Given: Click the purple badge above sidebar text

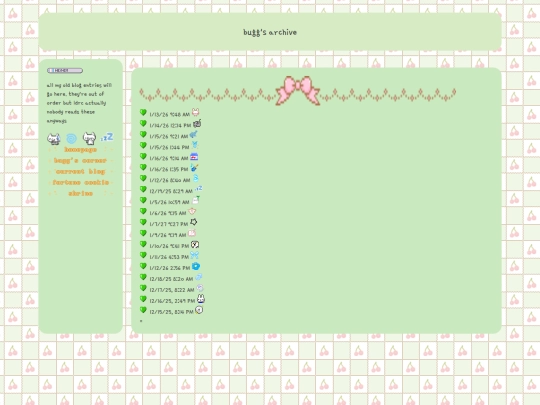Looking at the screenshot, I should pyautogui.click(x=65, y=71).
